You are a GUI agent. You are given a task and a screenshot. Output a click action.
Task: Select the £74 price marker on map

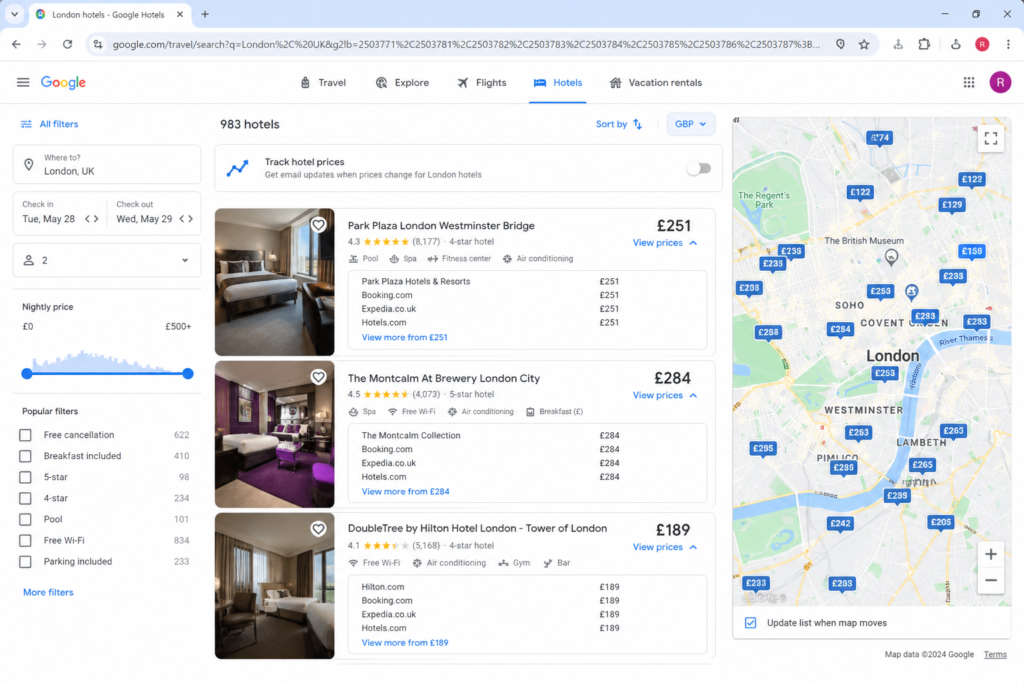click(x=879, y=138)
